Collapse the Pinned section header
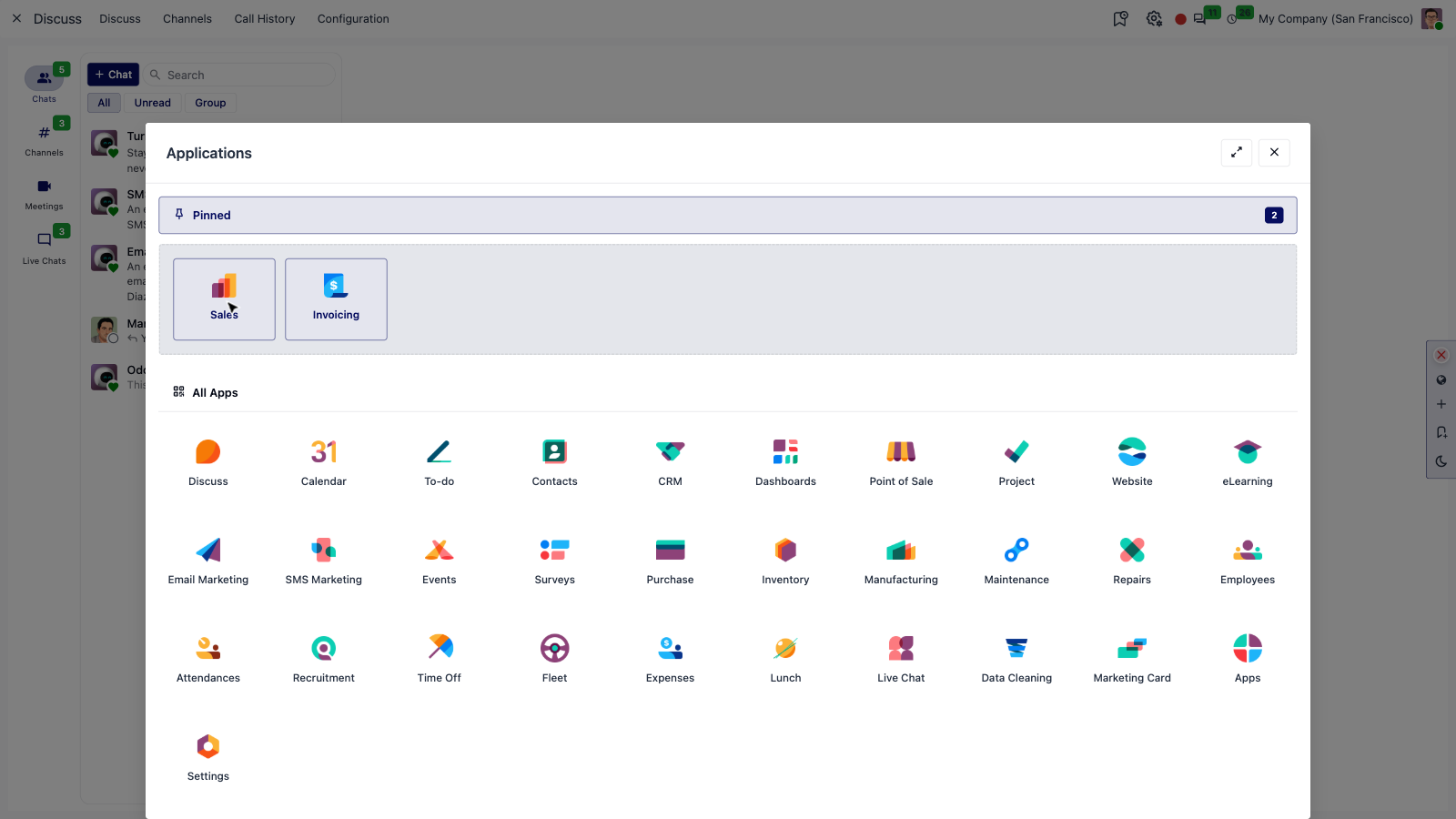Viewport: 1456px width, 819px height. (x=728, y=216)
